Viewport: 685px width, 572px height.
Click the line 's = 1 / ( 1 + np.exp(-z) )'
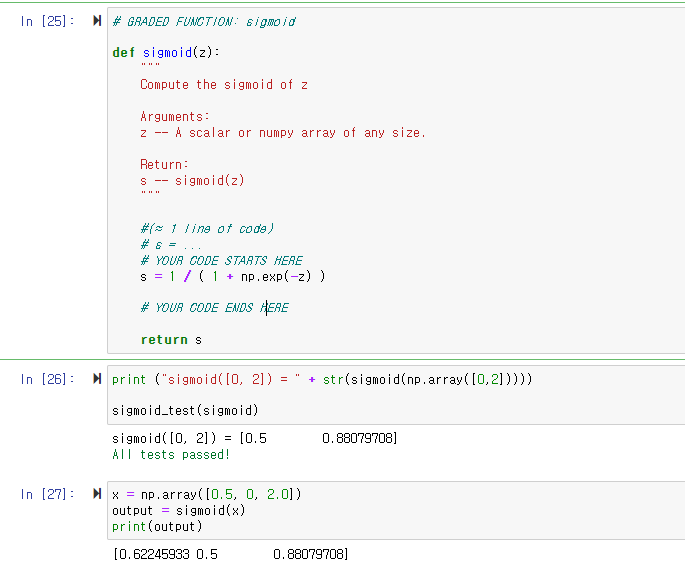click(233, 277)
